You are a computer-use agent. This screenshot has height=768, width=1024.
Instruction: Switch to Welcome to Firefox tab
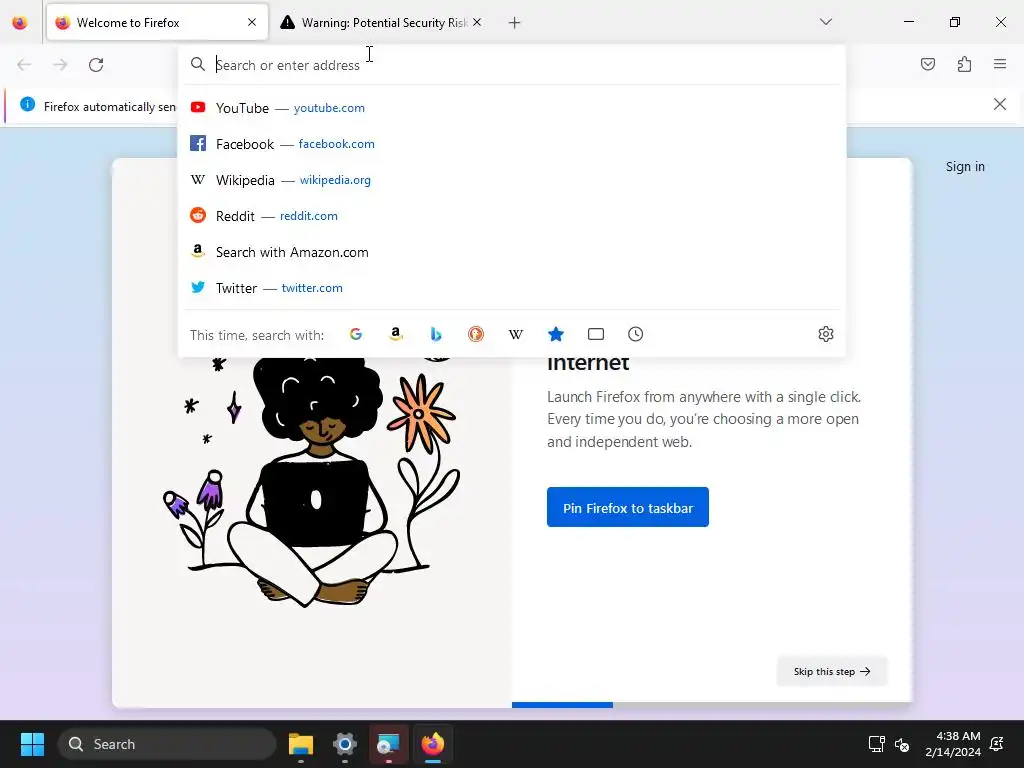point(157,23)
